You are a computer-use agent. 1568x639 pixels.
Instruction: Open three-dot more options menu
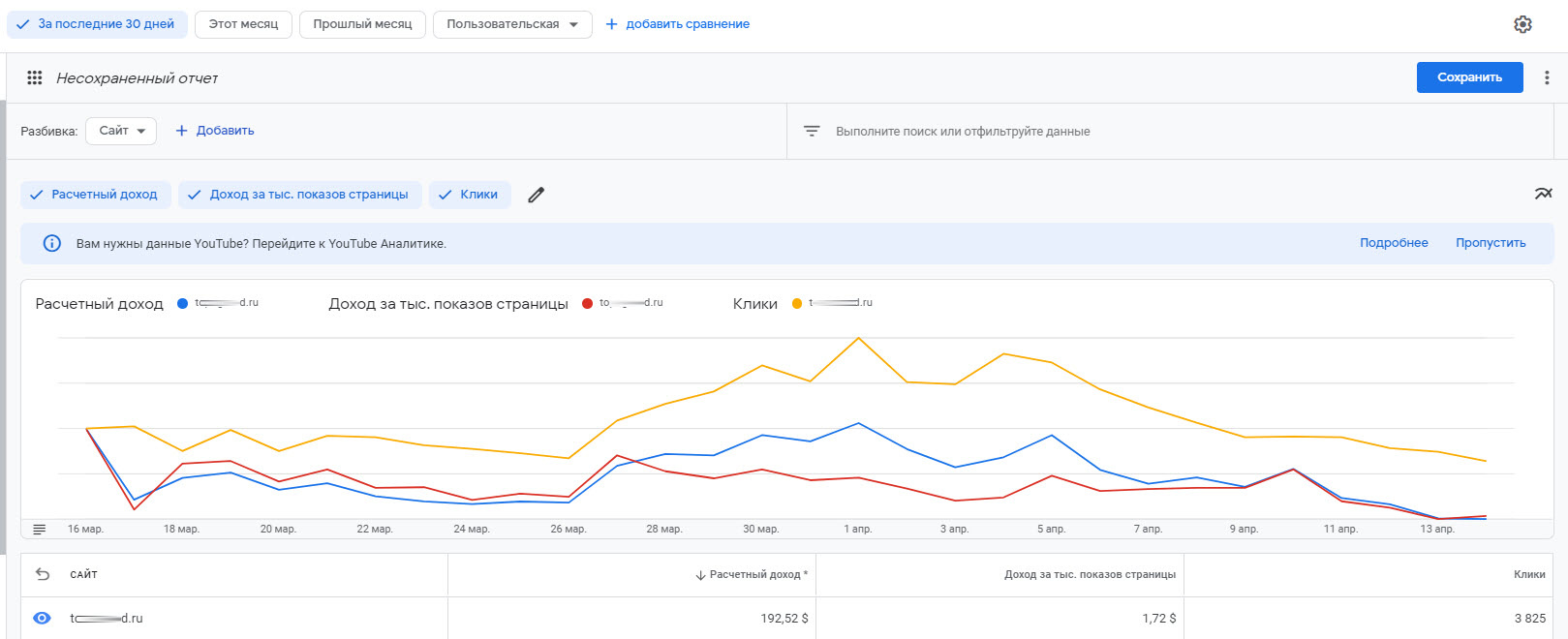coord(1547,78)
